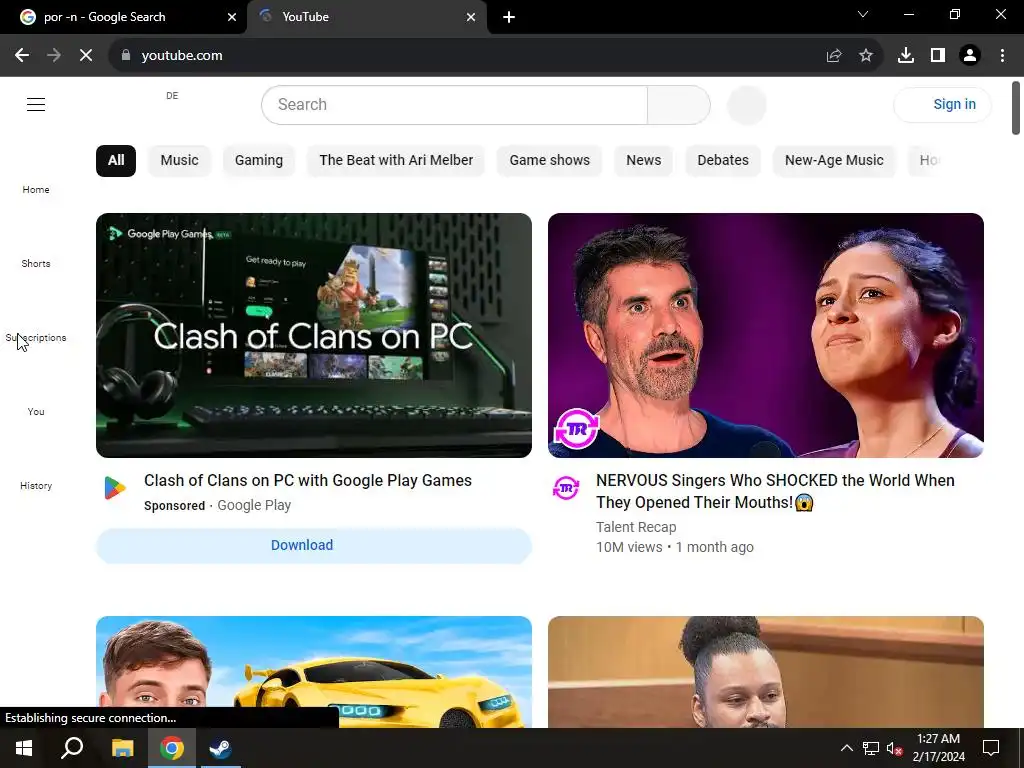Click the page vertical scrollbar
The image size is (1024, 768).
coord(1016,108)
